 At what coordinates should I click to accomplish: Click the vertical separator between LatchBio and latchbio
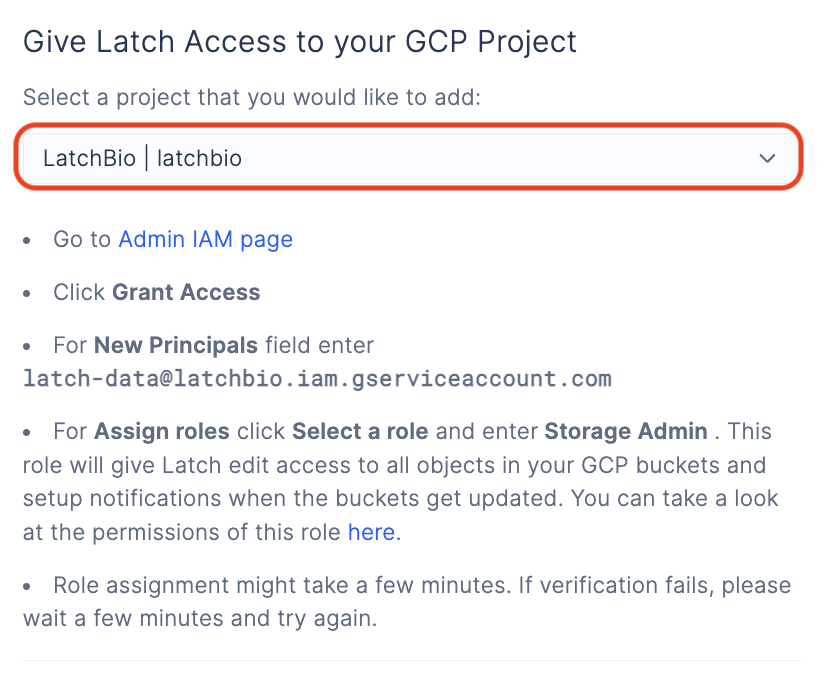point(146,159)
